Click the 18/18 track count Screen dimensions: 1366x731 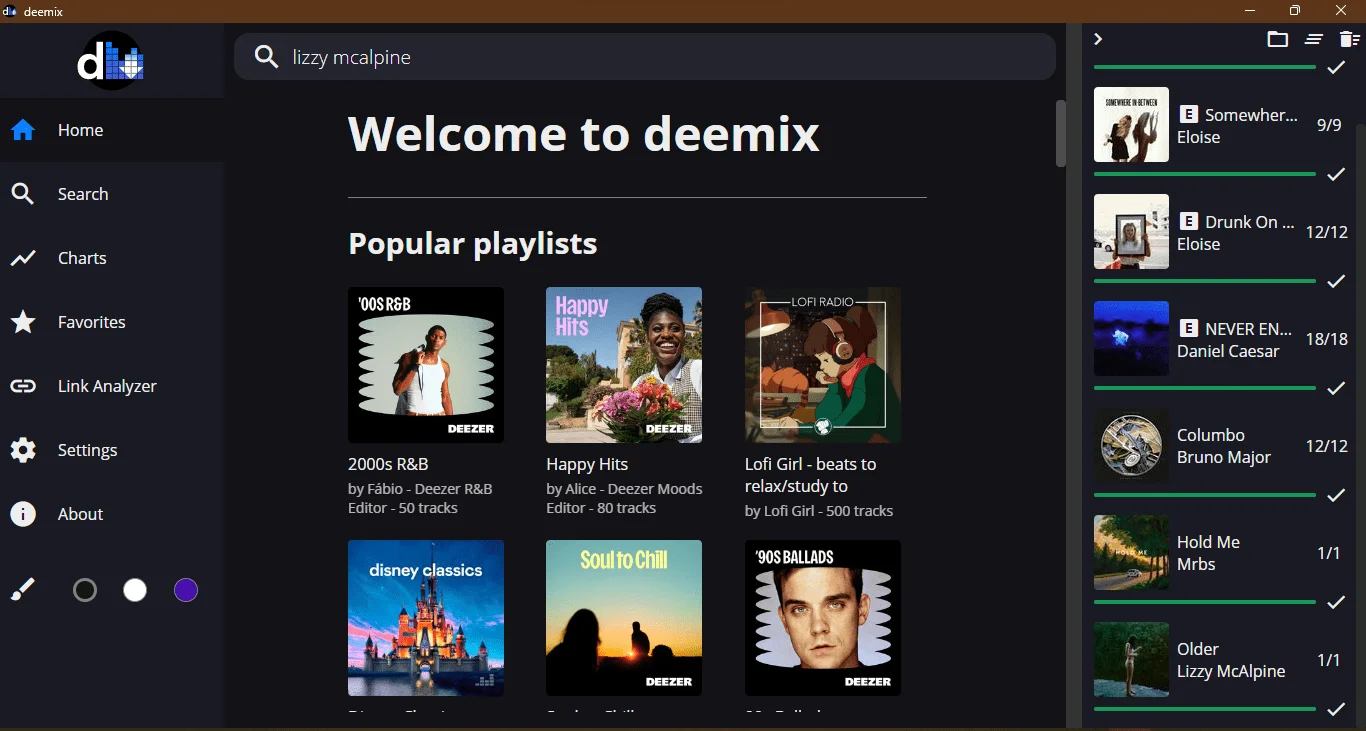point(1327,339)
